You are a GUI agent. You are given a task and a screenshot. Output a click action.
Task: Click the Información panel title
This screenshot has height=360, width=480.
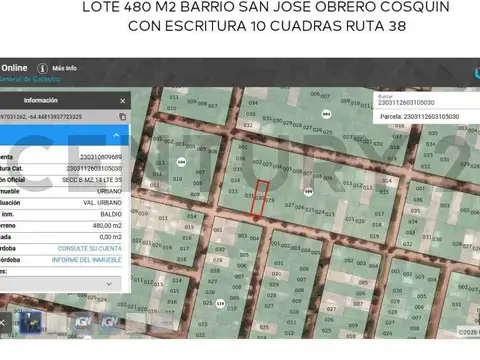pos(41,100)
